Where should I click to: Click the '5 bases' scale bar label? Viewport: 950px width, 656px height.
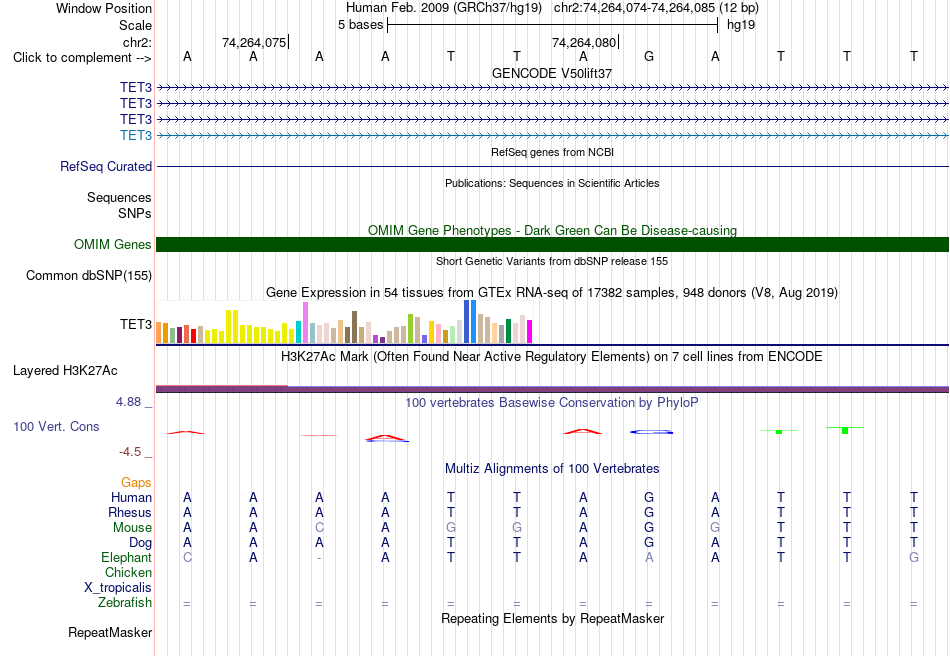360,25
